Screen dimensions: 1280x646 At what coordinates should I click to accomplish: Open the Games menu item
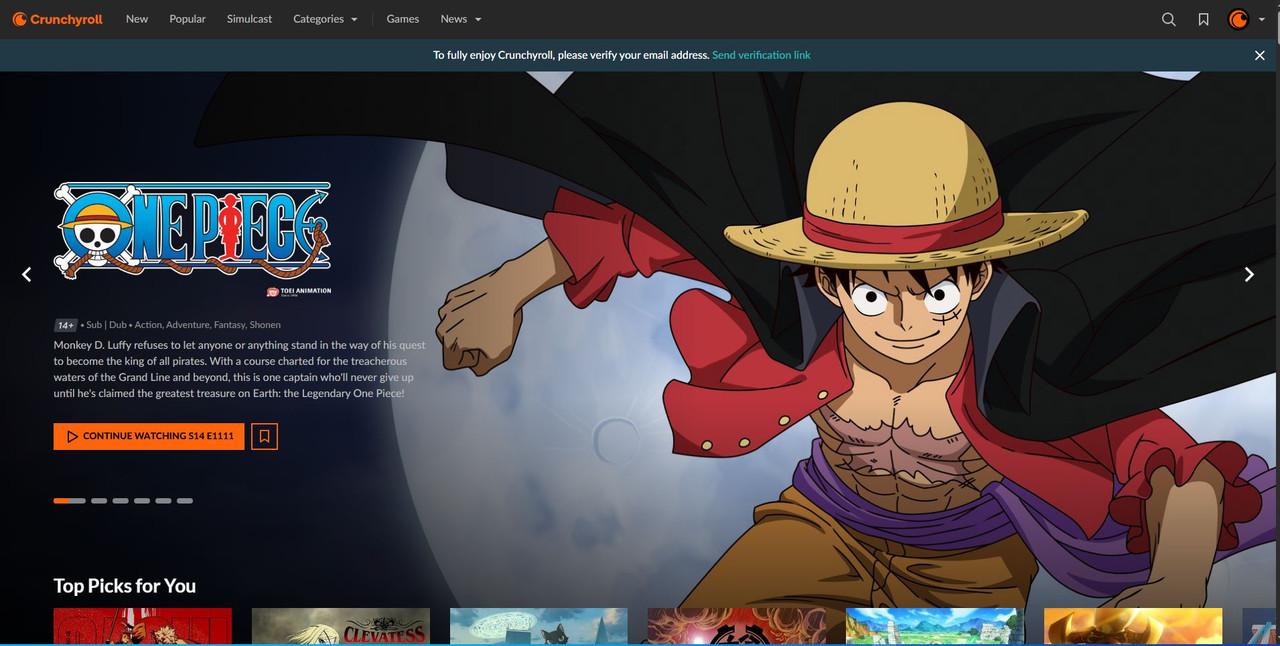403,19
